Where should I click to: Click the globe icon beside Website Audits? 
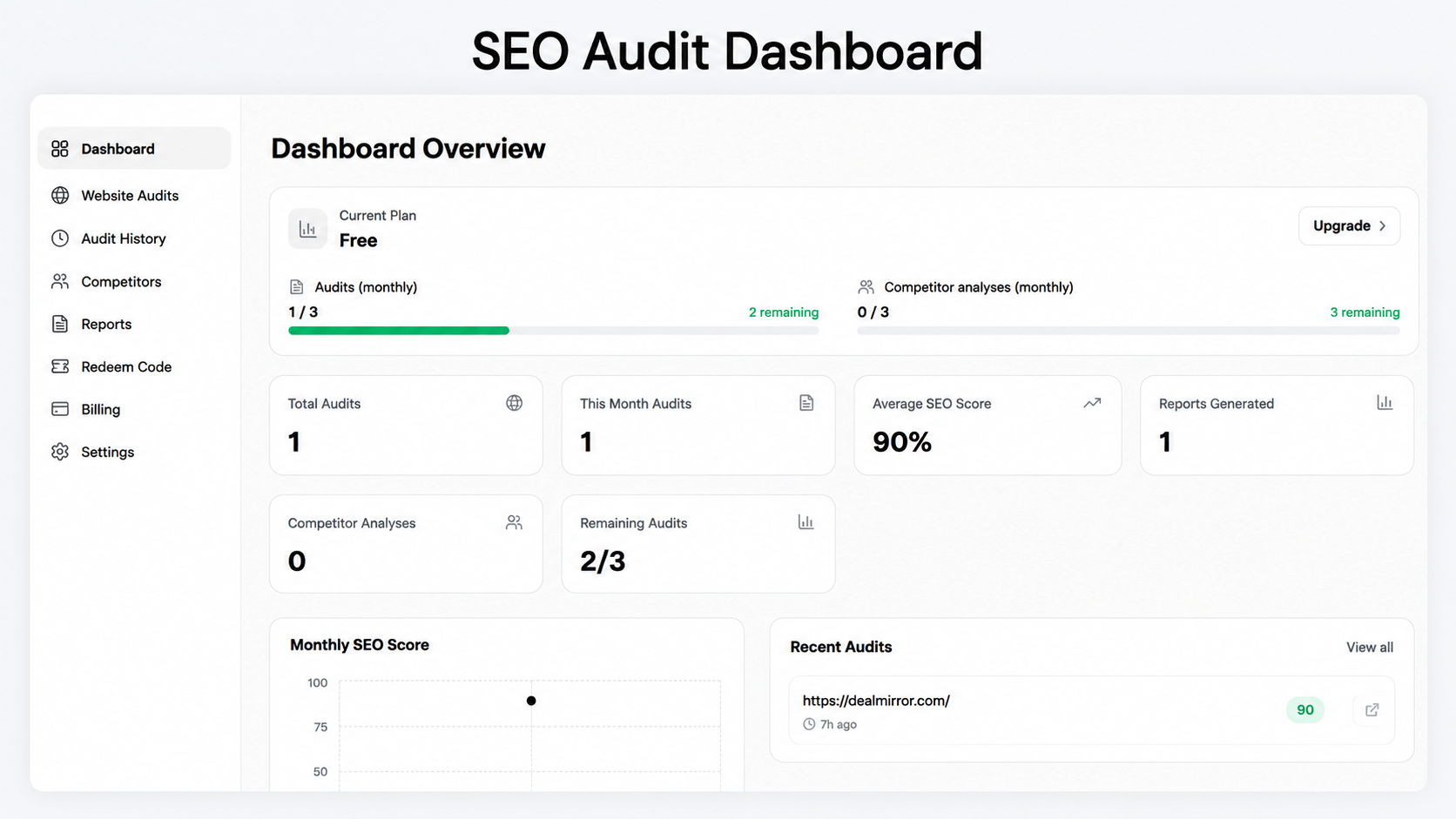coord(60,195)
